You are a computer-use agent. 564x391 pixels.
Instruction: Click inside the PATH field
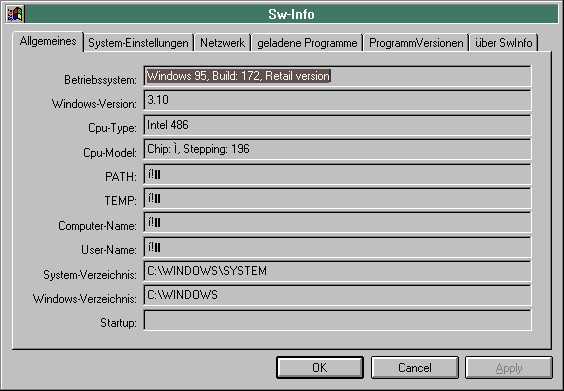[337, 174]
